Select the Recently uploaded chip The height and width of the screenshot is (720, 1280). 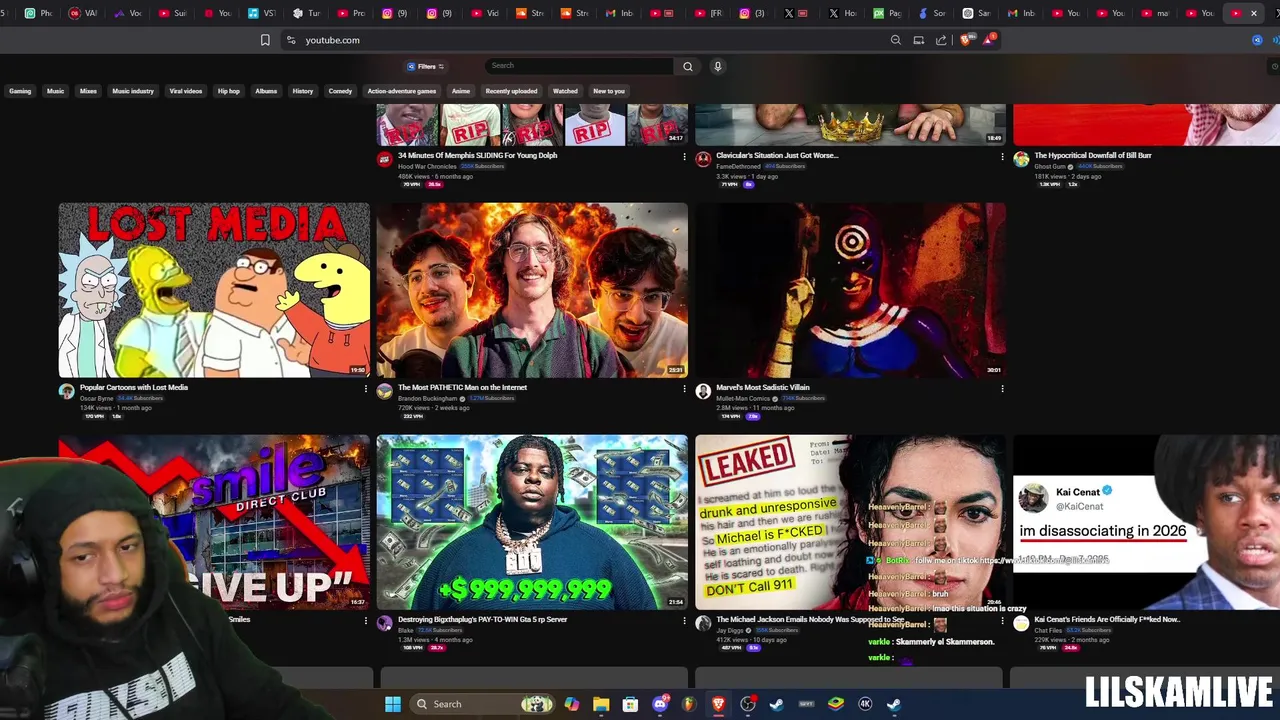pyautogui.click(x=511, y=91)
